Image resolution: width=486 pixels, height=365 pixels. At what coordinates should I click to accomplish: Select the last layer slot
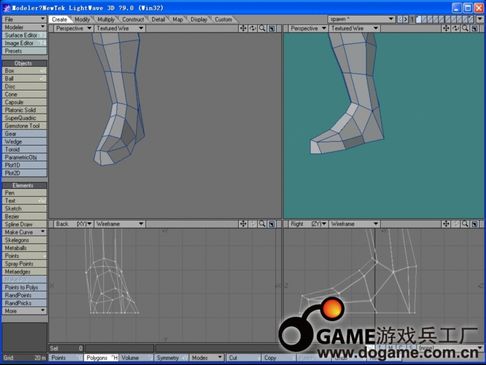point(472,19)
